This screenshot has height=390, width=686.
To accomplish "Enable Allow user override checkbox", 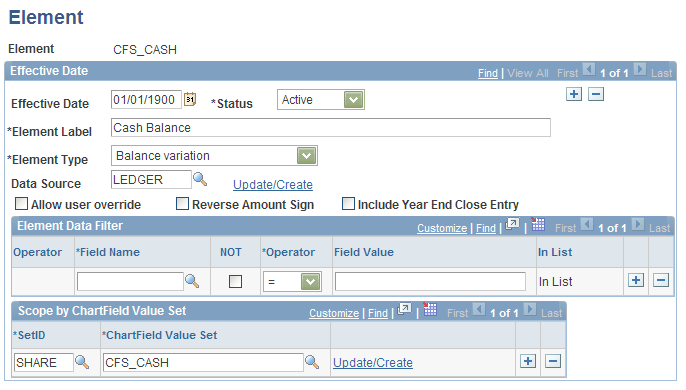I will click(x=21, y=204).
